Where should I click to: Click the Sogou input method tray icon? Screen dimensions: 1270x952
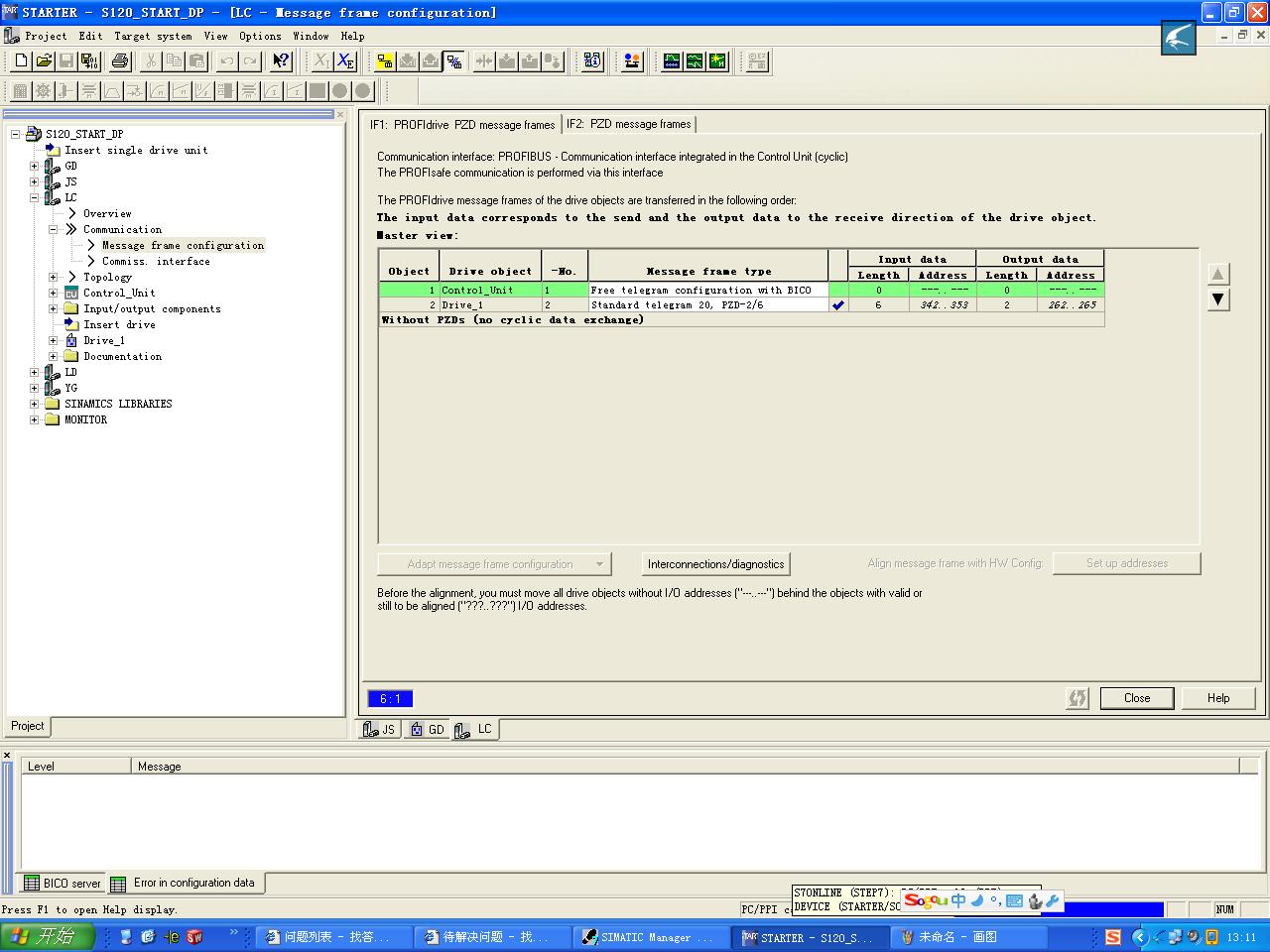tap(1113, 937)
